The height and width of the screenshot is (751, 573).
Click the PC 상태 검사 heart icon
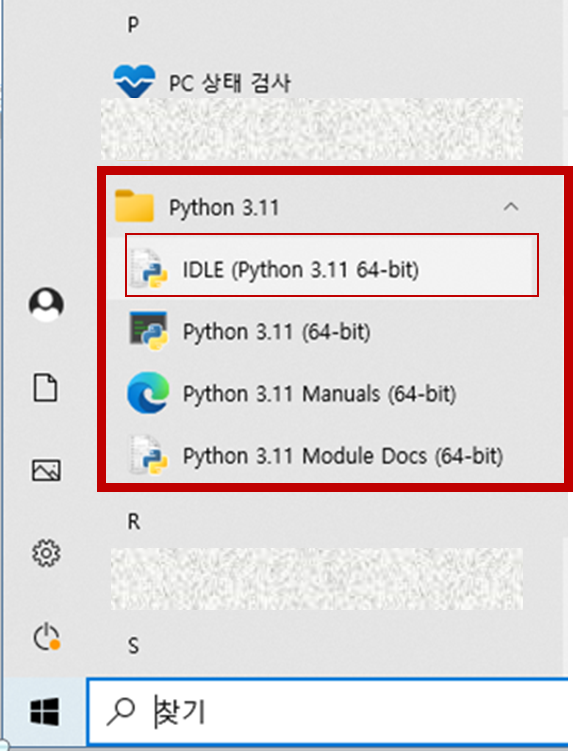coord(134,81)
